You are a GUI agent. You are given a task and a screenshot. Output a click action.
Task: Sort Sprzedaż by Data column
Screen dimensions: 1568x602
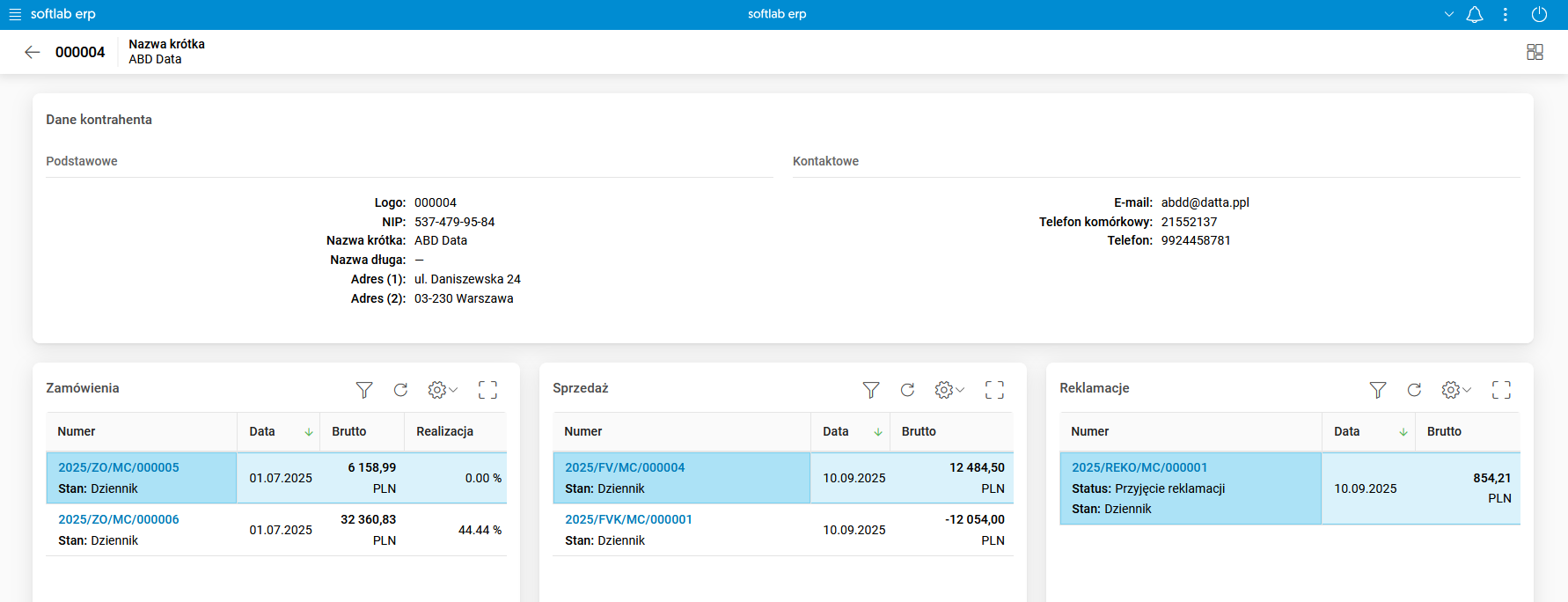pos(850,431)
